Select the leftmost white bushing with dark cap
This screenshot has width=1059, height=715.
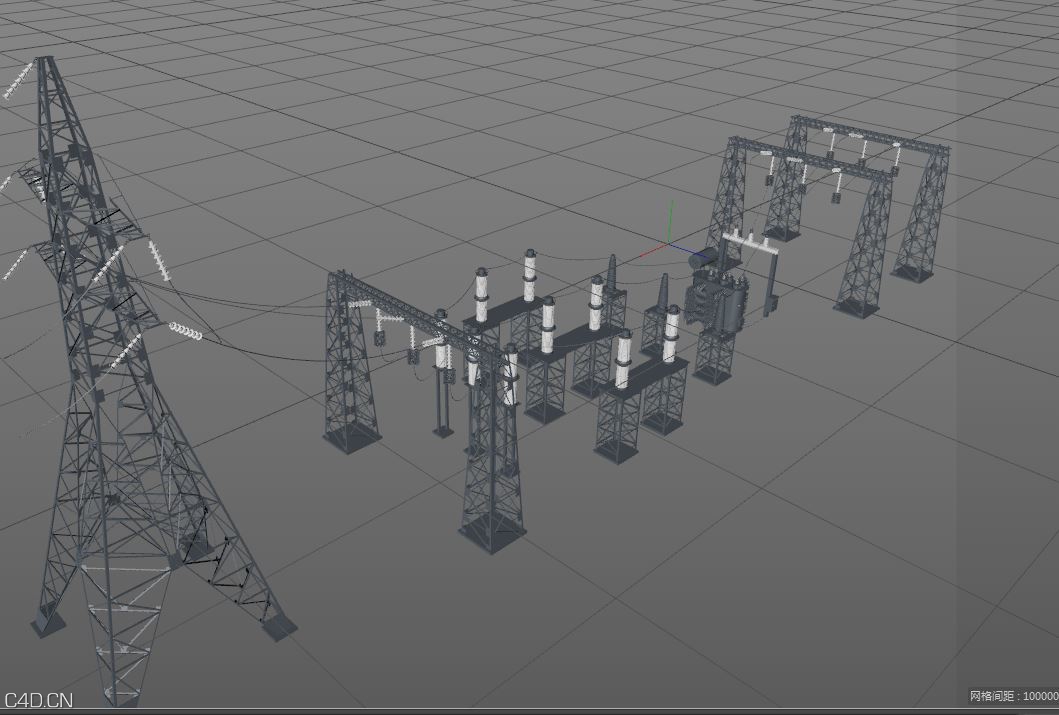coord(481,294)
